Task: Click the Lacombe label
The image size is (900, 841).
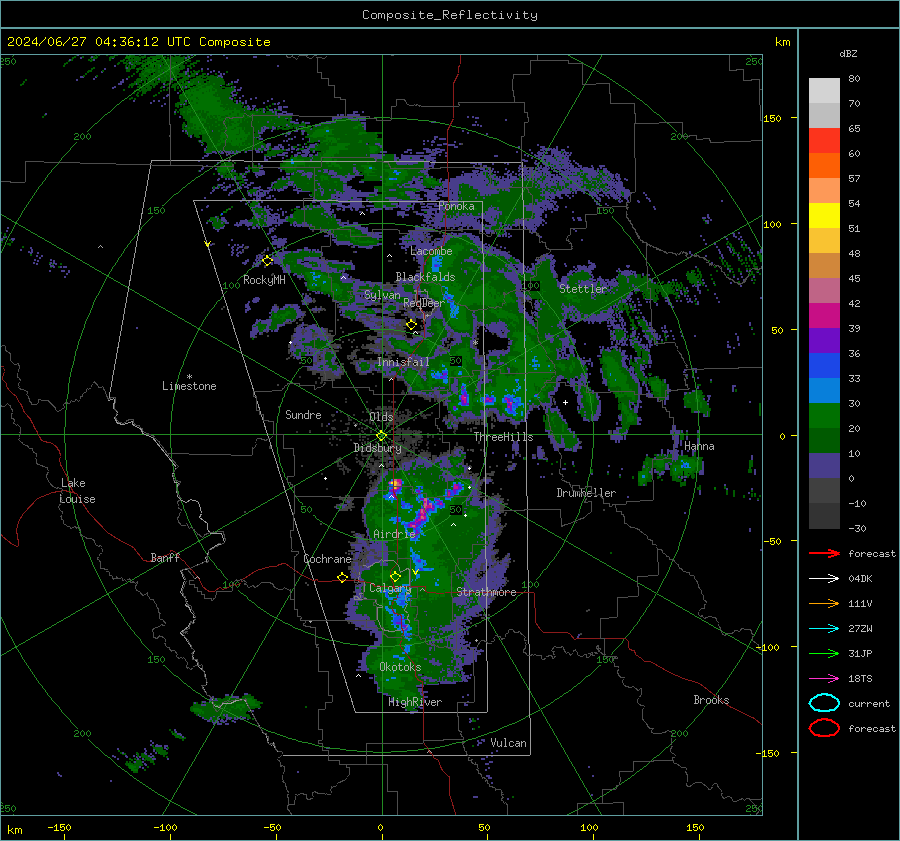Action: pyautogui.click(x=431, y=251)
